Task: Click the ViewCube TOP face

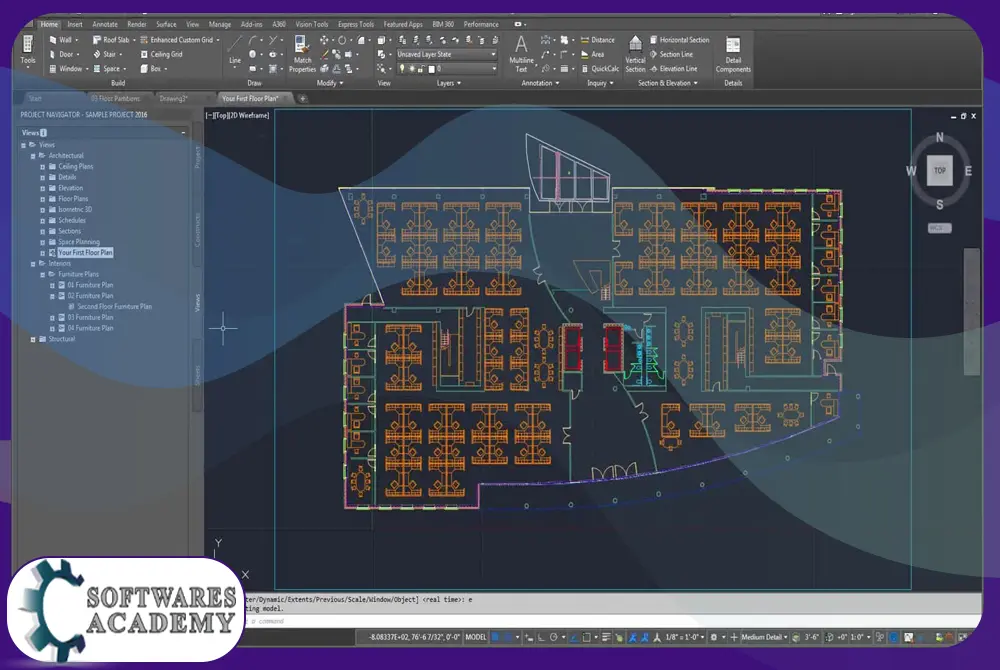Action: point(939,170)
